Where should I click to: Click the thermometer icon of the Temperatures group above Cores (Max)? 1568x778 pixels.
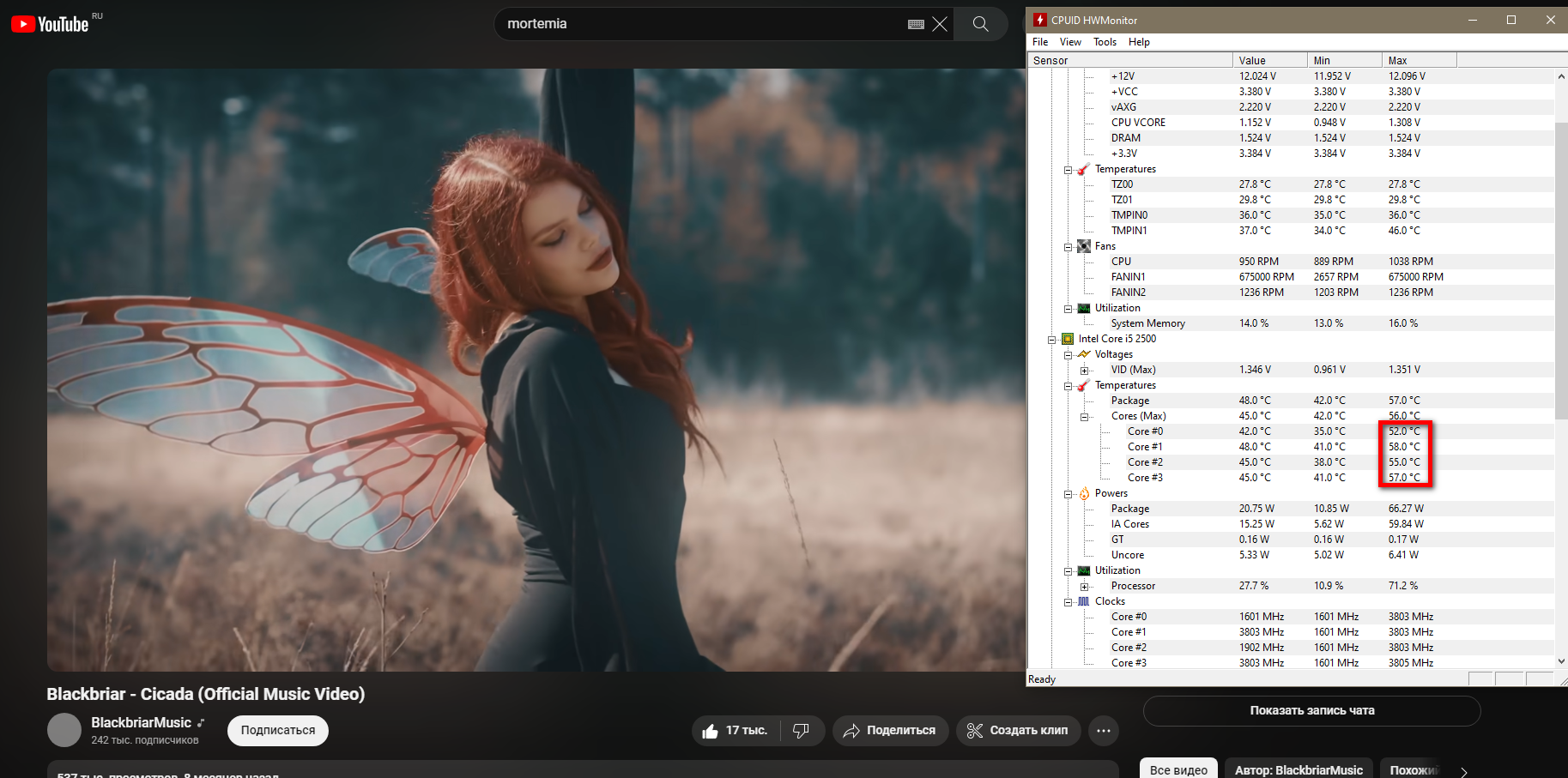pos(1084,385)
